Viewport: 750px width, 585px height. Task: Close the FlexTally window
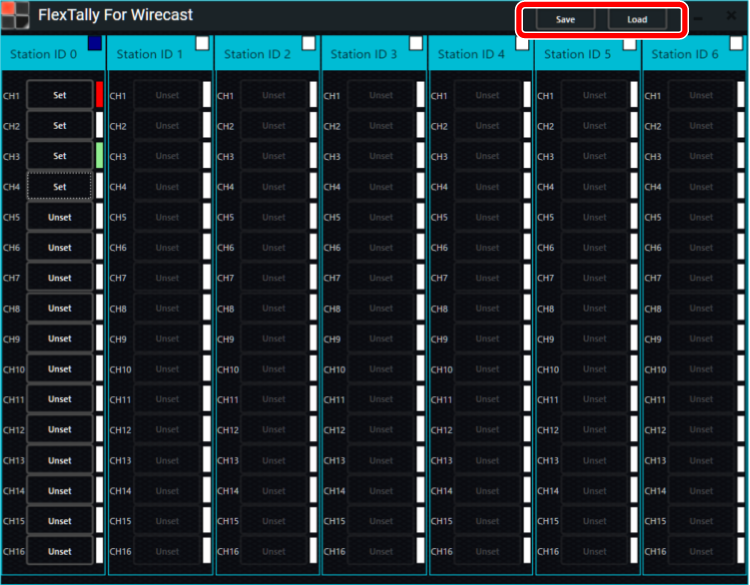tap(729, 17)
